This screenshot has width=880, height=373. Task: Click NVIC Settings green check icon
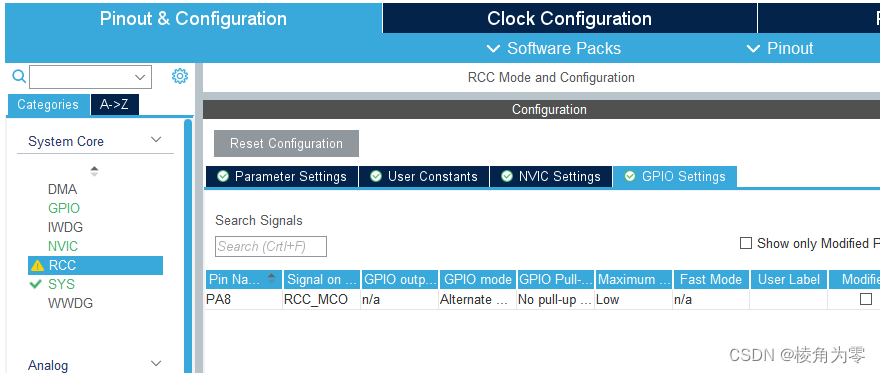coord(507,177)
